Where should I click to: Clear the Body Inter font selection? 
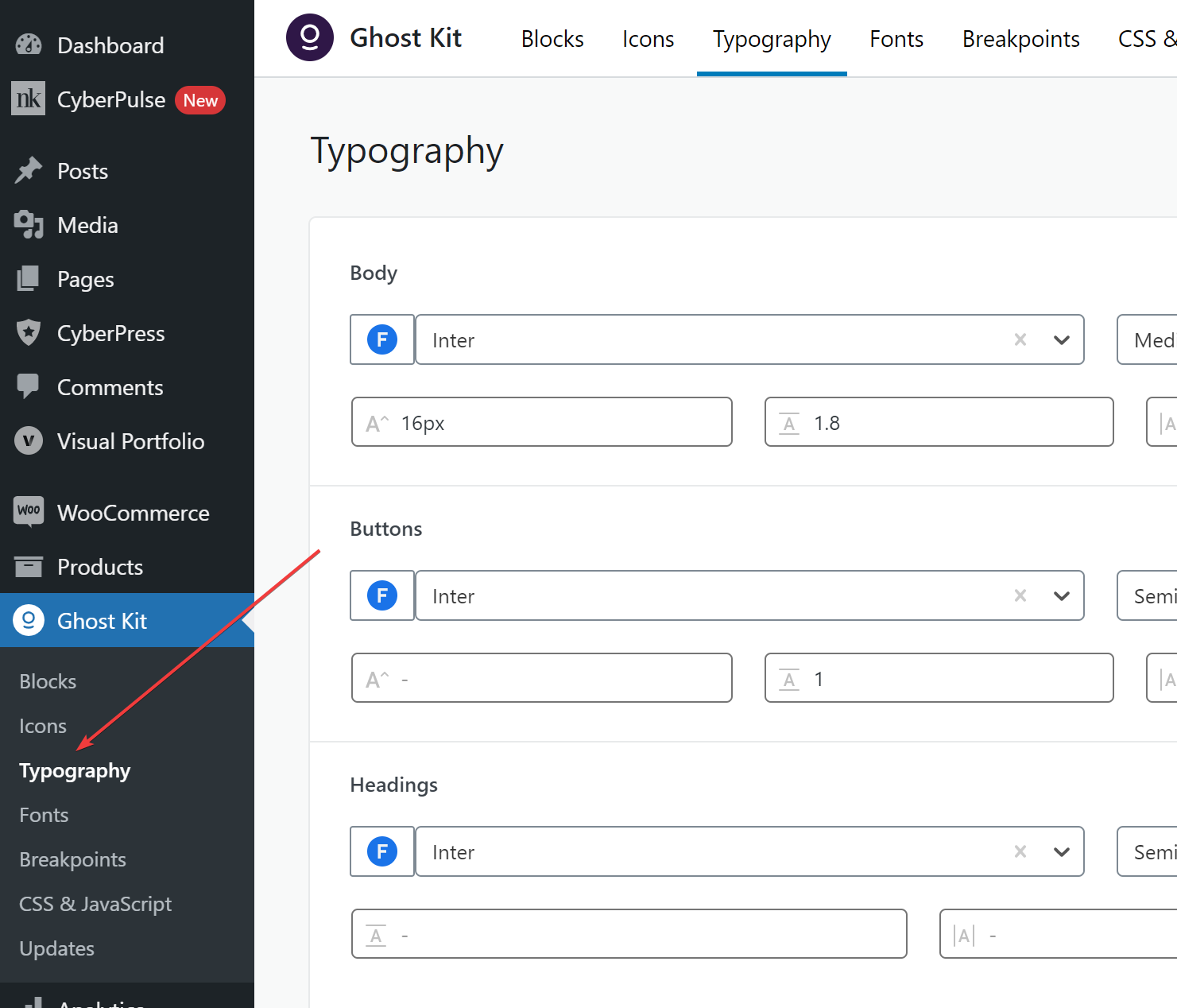pos(1020,339)
